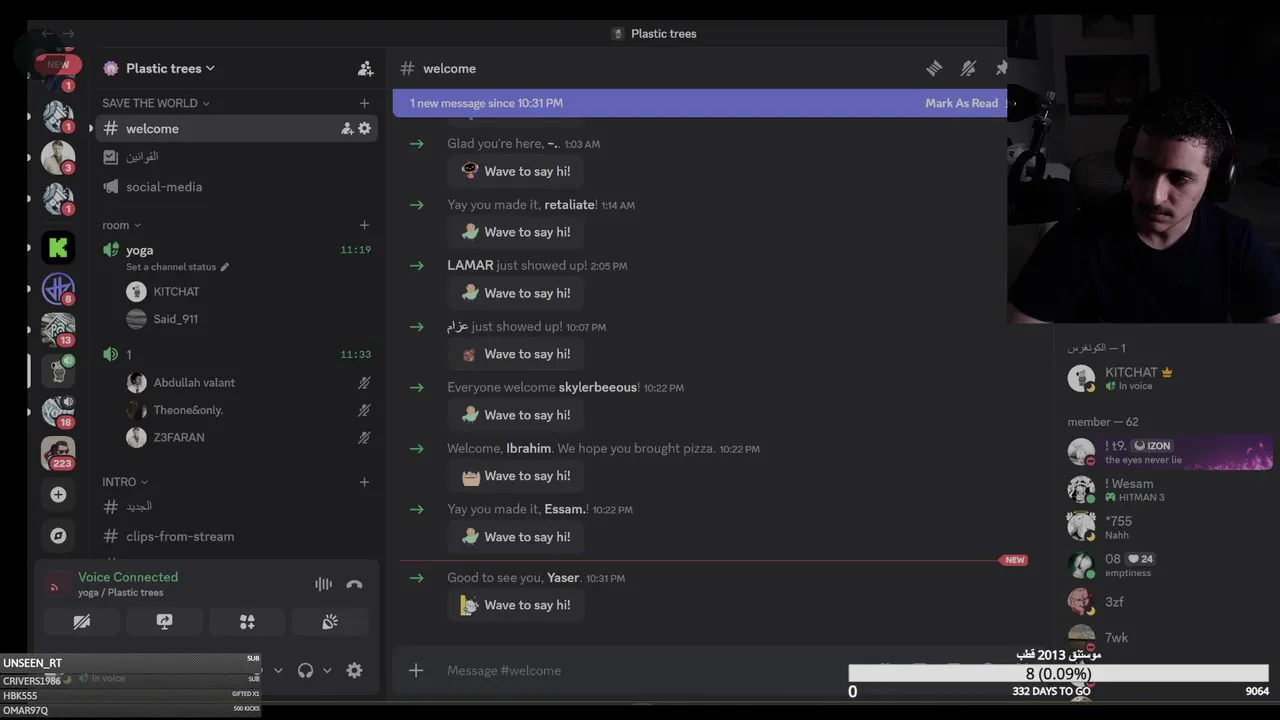
Task: Wave to say hi to retaliate
Action: [516, 232]
